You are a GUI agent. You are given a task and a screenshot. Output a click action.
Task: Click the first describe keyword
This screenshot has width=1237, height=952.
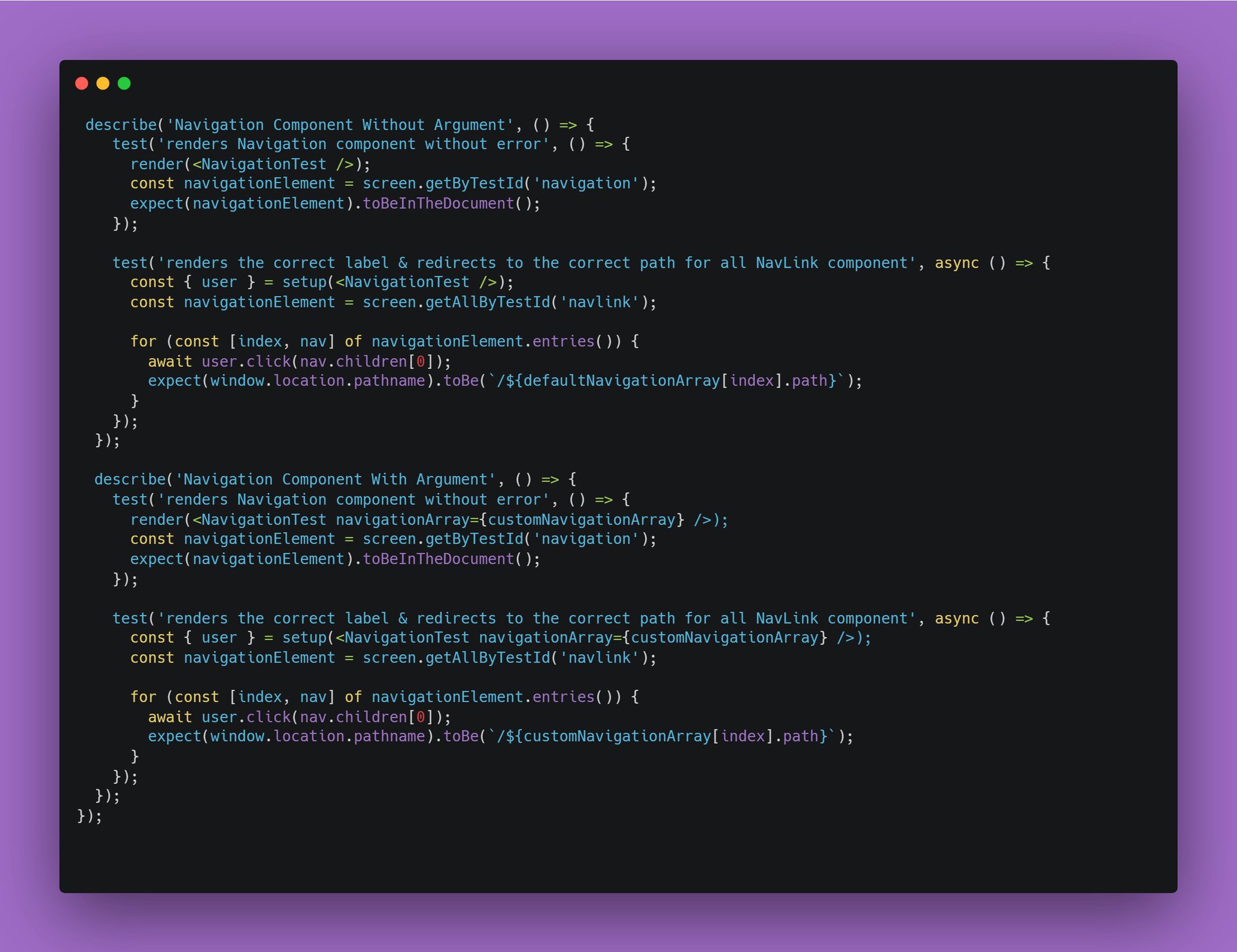(x=121, y=125)
